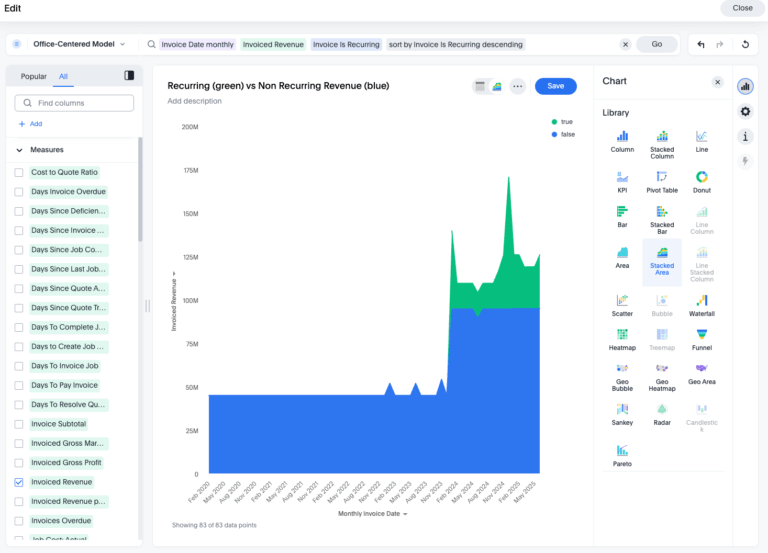Open the Office-Centered Model dropdown

tap(72, 44)
